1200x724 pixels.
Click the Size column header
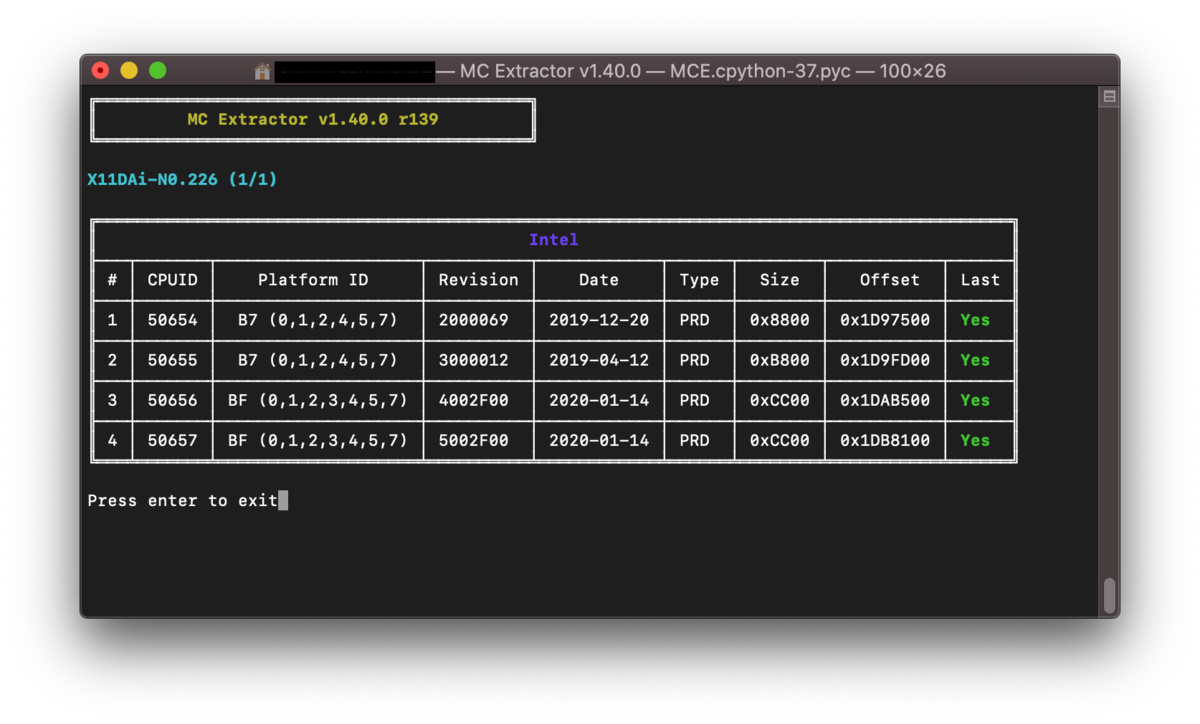pyautogui.click(x=779, y=280)
